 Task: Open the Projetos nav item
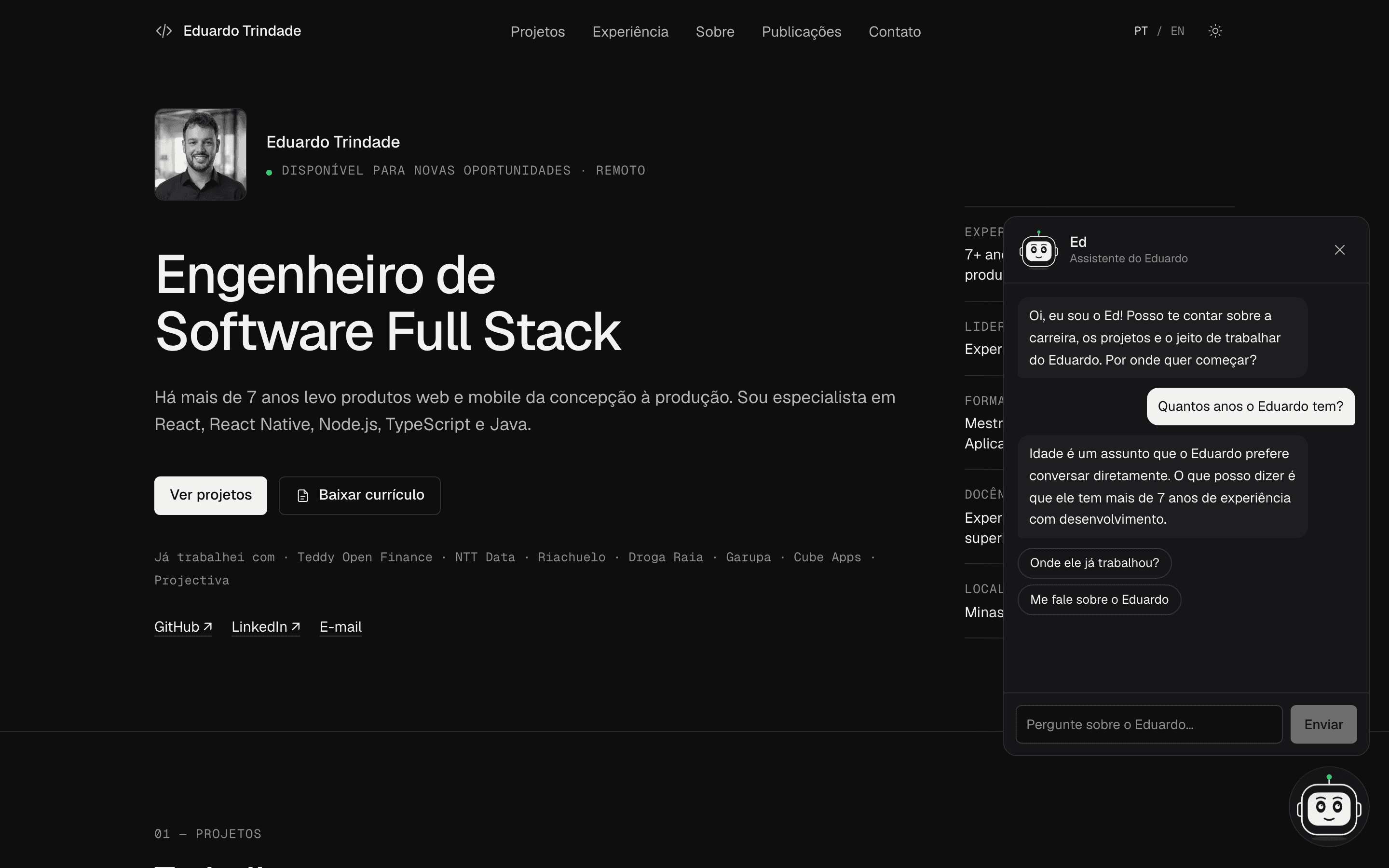tap(538, 31)
